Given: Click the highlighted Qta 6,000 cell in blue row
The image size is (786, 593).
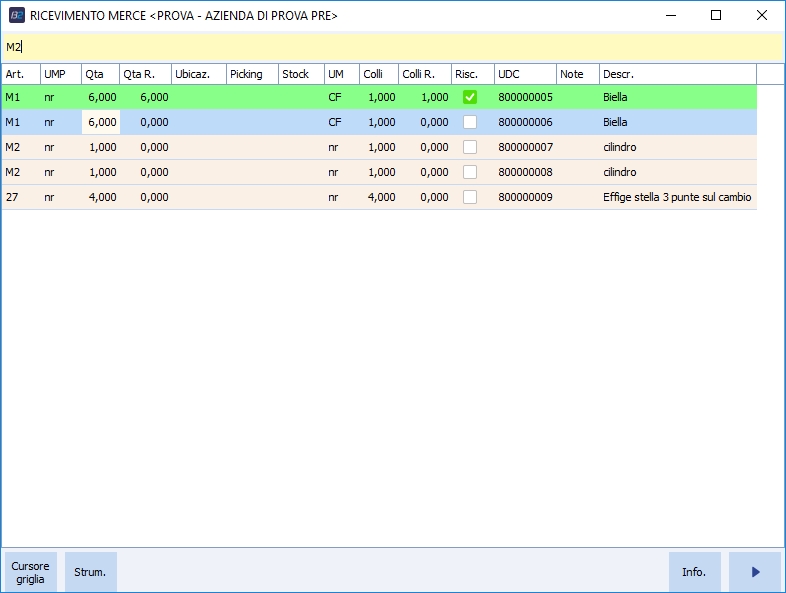Looking at the screenshot, I should click(x=101, y=122).
